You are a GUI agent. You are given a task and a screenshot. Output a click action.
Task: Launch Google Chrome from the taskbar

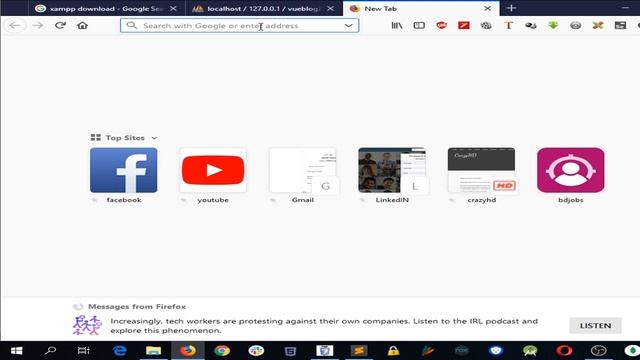222,351
